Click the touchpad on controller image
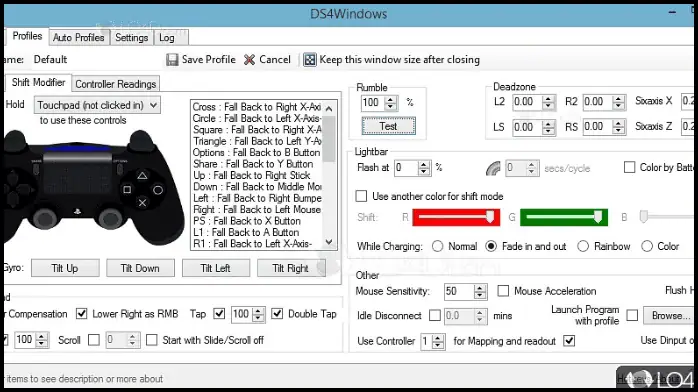Screen dimensions: 698x392 point(77,177)
